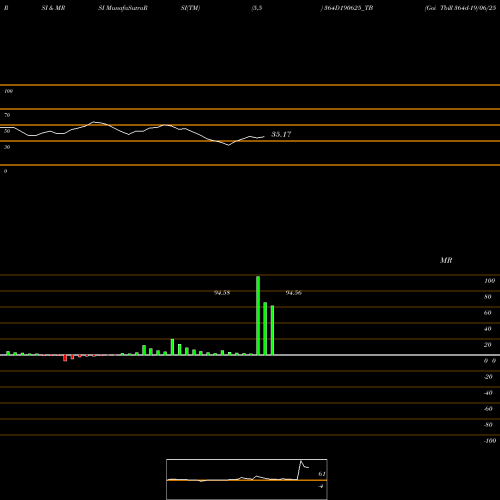Click the MR panel title
This screenshot has width=500, height=500.
click(446, 260)
